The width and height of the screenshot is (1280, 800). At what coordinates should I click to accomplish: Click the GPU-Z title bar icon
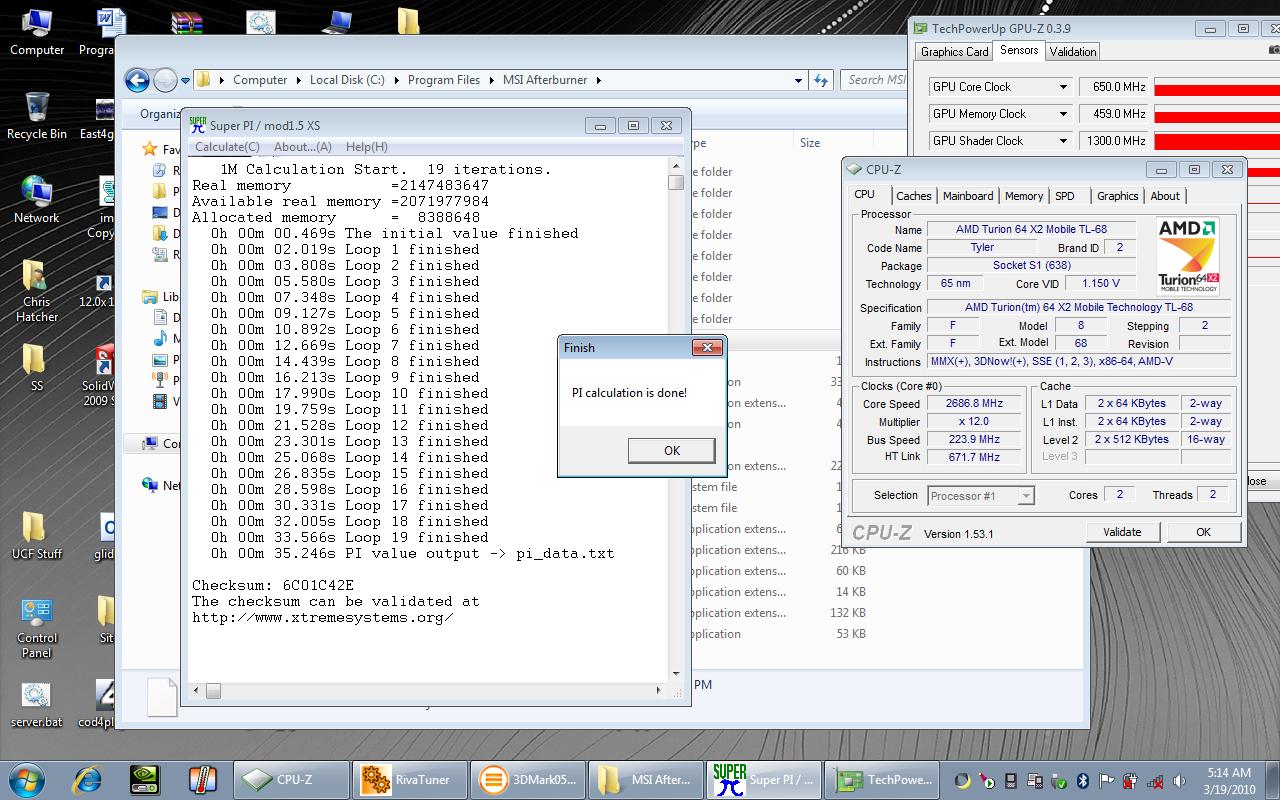pos(922,28)
